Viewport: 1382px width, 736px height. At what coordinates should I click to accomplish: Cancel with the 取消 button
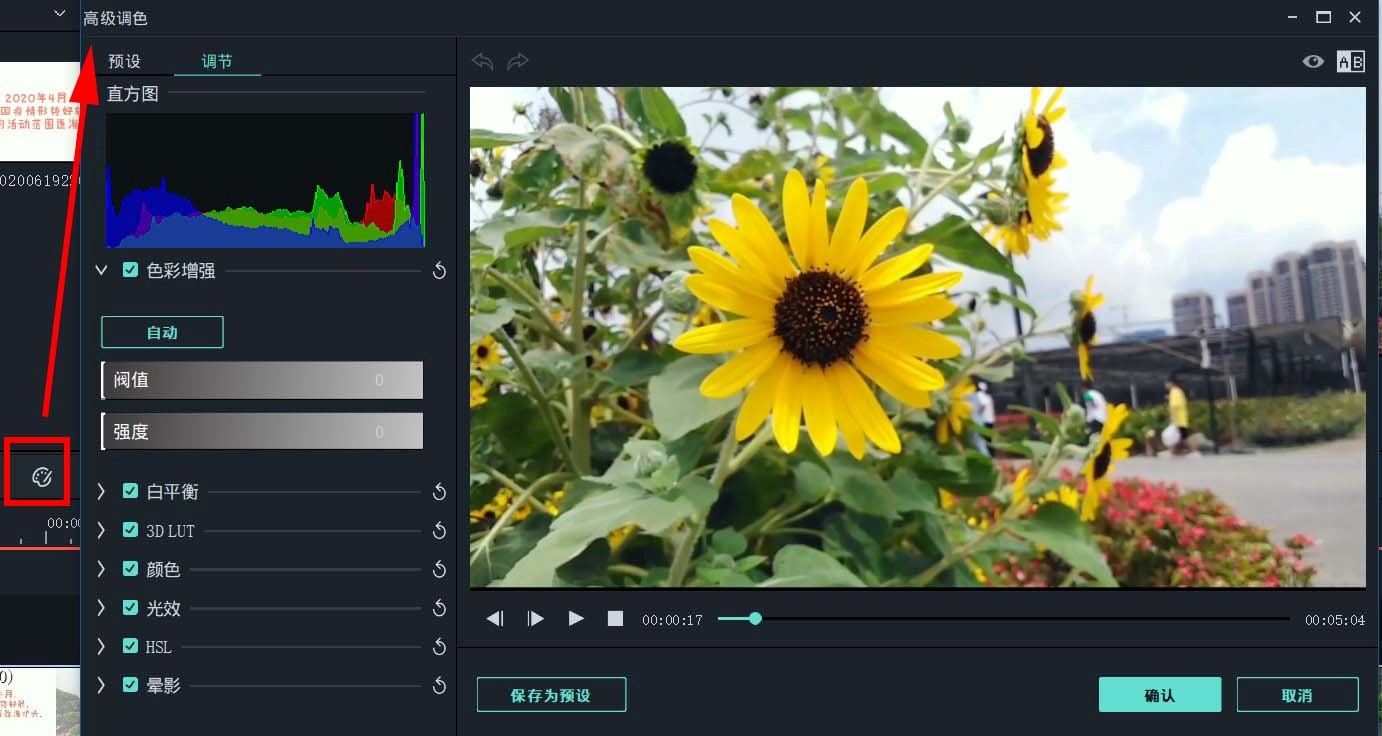tap(1297, 695)
